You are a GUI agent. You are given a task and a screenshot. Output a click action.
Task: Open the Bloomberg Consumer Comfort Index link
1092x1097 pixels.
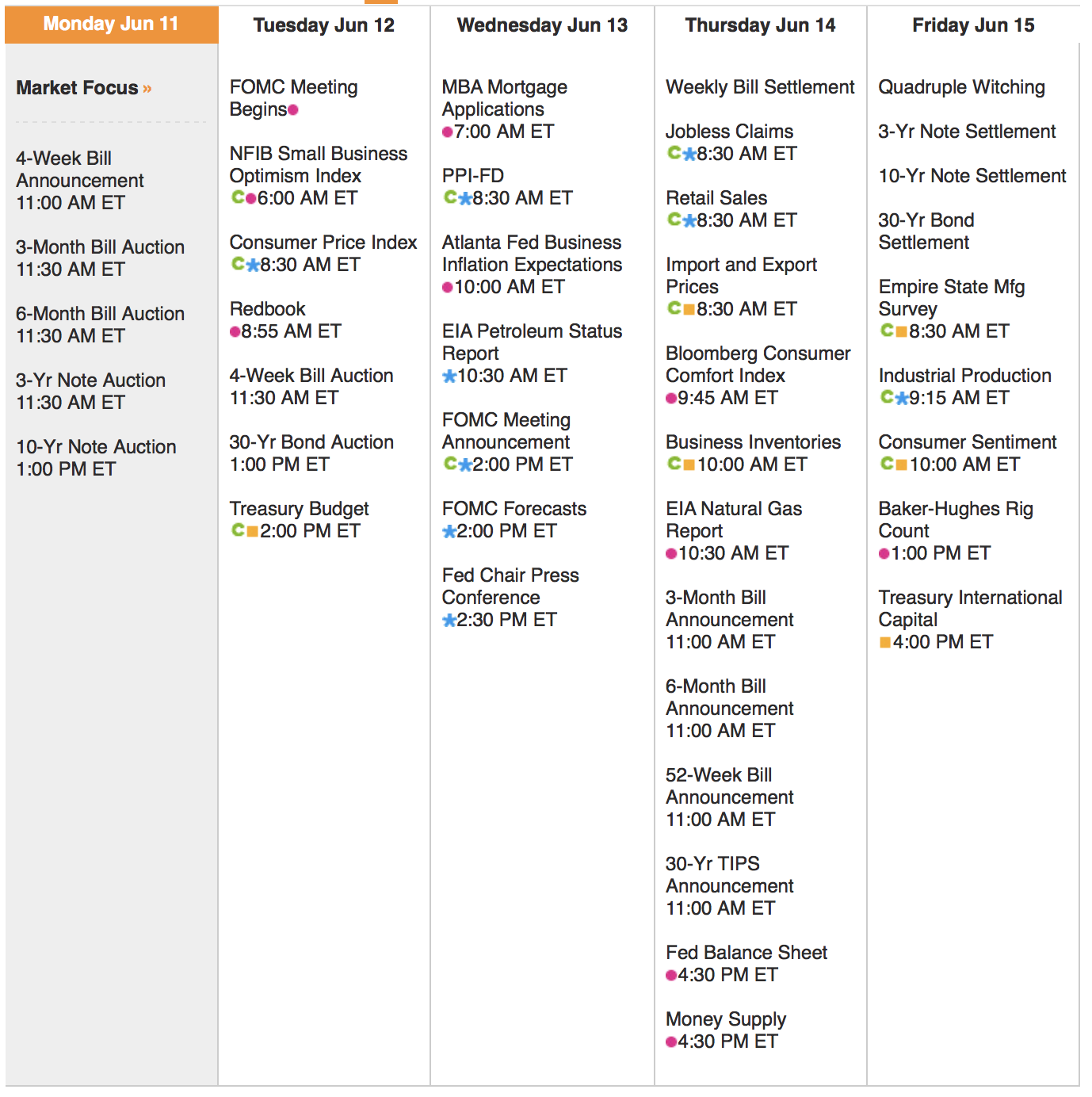click(758, 364)
